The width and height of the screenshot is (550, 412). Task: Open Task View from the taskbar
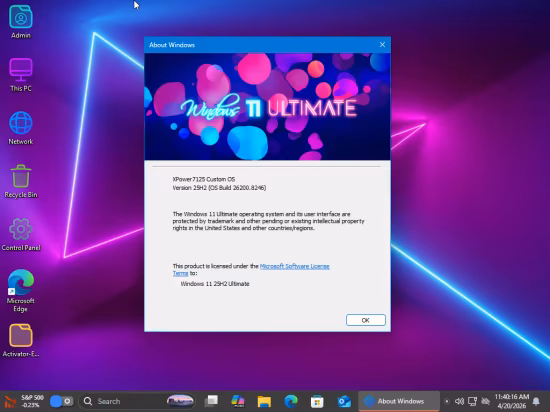[x=212, y=401]
